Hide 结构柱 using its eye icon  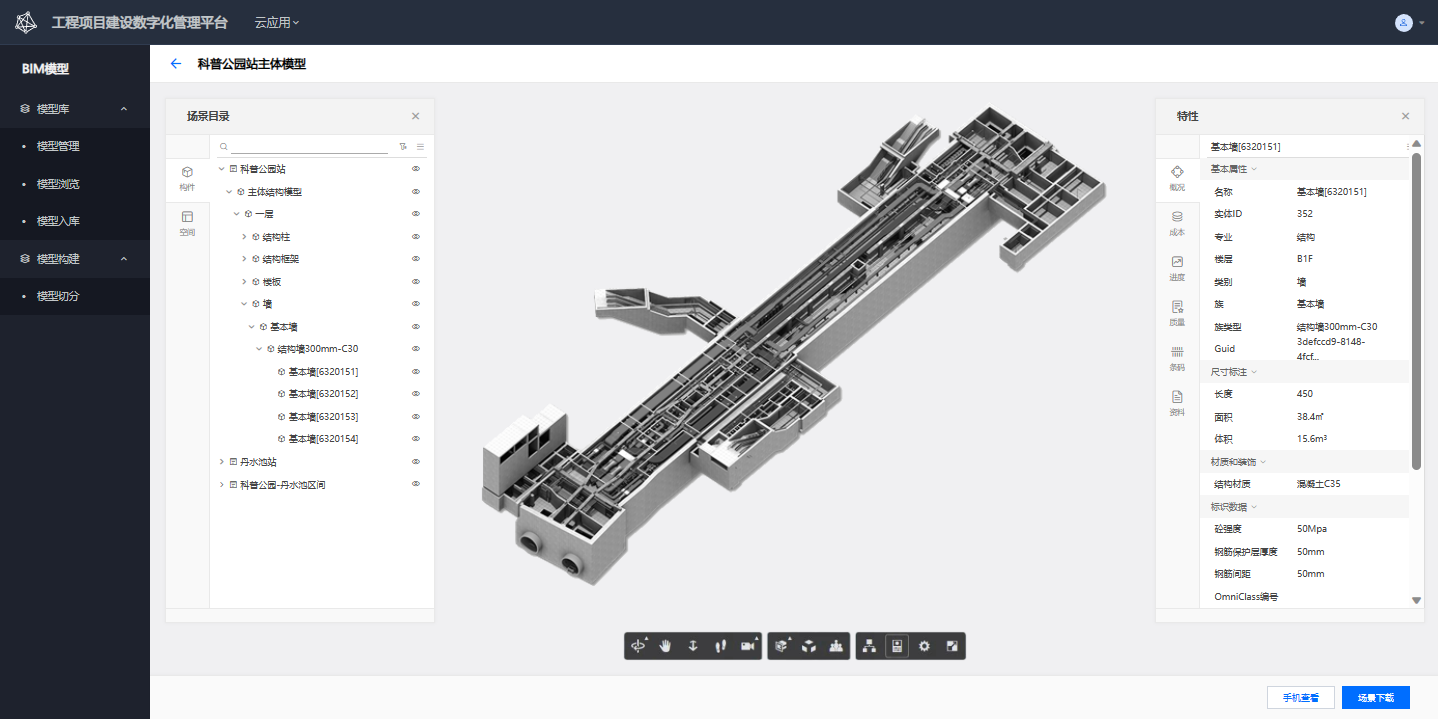(x=415, y=237)
